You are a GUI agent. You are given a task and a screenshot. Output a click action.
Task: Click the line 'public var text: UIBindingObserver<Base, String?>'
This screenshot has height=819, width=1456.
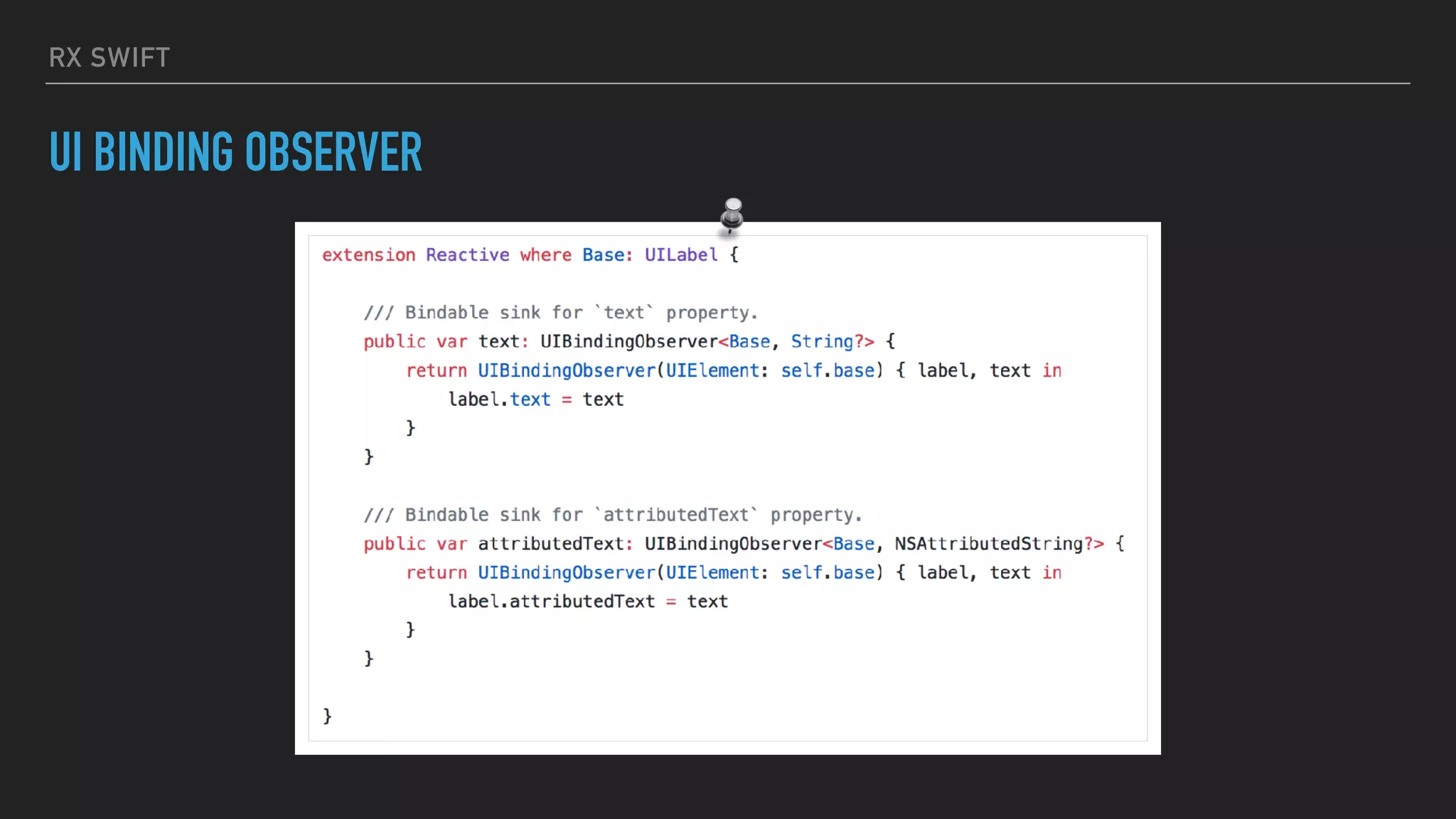coord(629,342)
